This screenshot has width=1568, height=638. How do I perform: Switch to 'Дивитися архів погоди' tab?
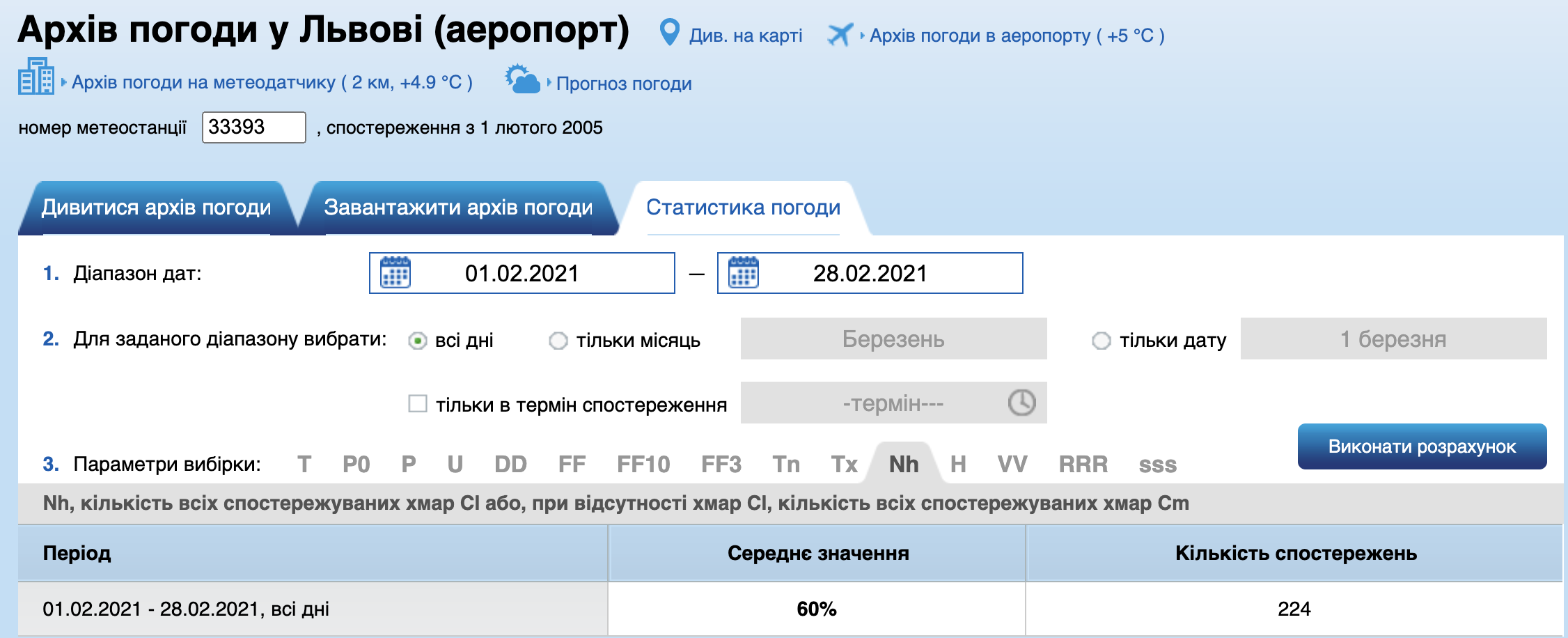tap(157, 208)
